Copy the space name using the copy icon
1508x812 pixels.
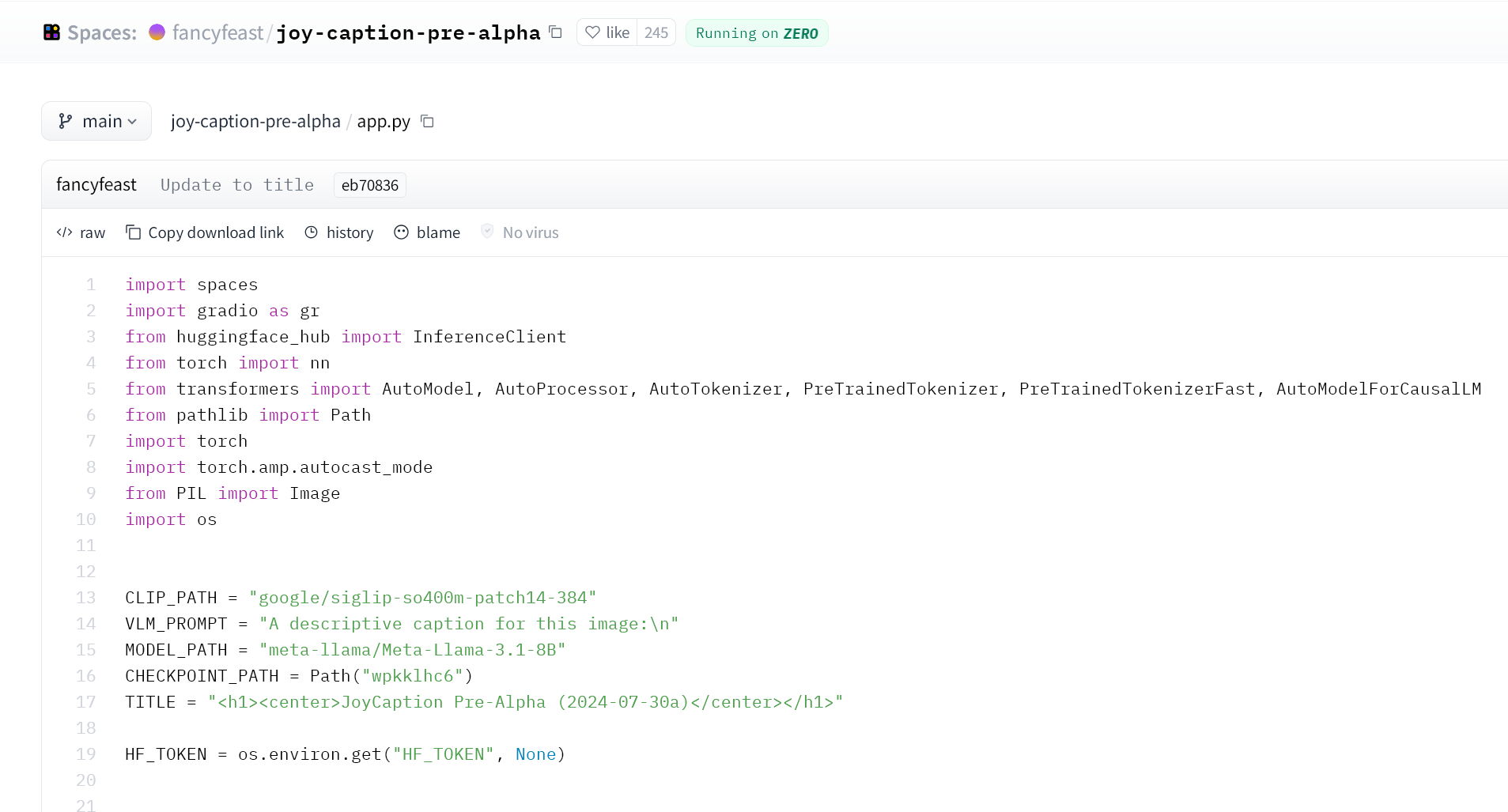tap(556, 32)
